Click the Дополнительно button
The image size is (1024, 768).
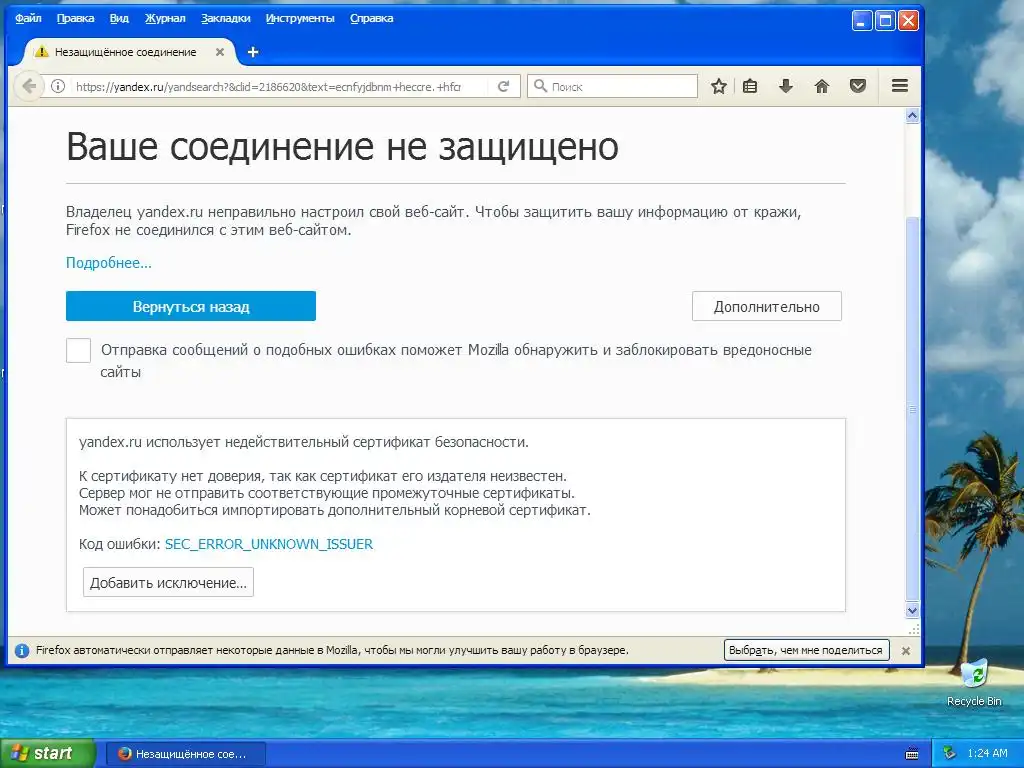[767, 306]
